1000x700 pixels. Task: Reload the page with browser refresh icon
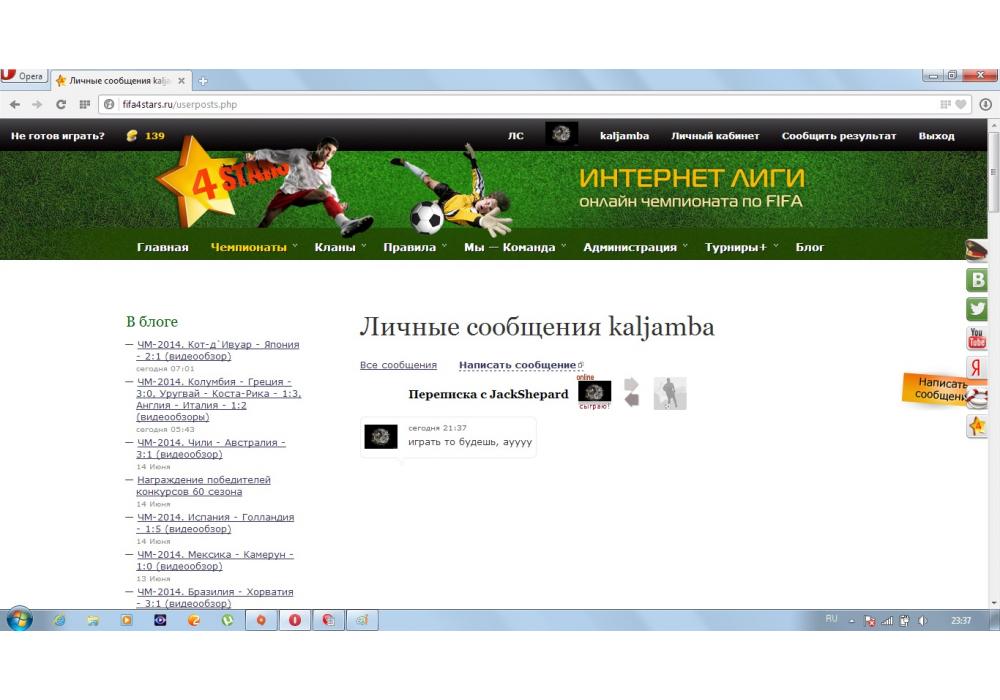pyautogui.click(x=61, y=104)
